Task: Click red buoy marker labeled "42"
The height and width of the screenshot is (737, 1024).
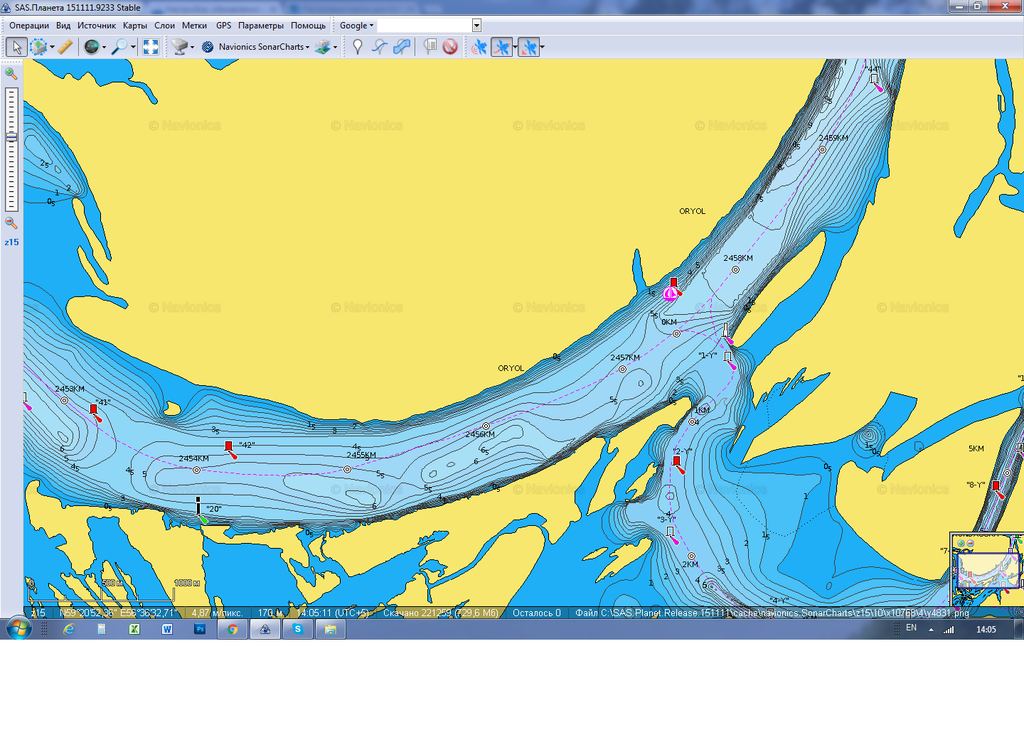Action: 229,447
